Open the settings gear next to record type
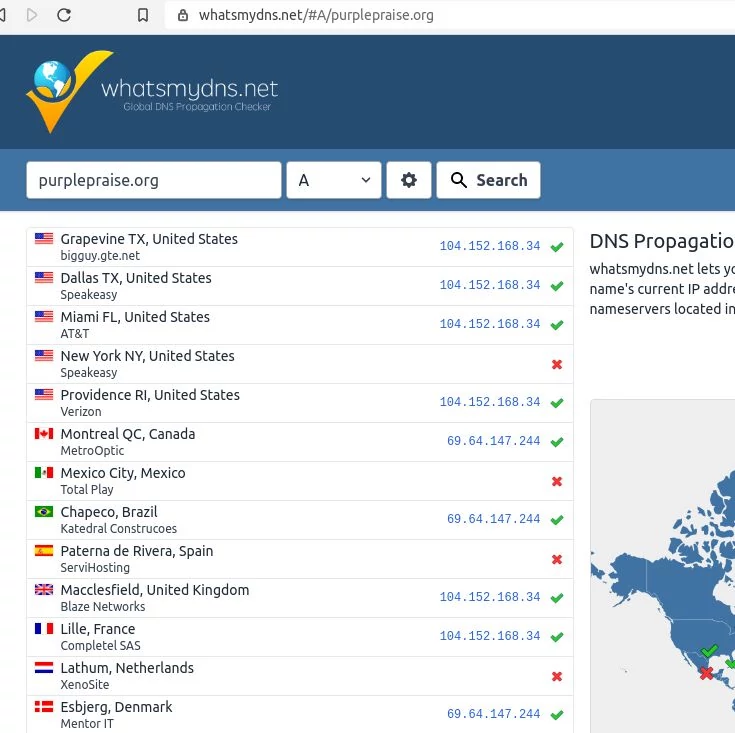The height and width of the screenshot is (733, 735). pos(408,180)
